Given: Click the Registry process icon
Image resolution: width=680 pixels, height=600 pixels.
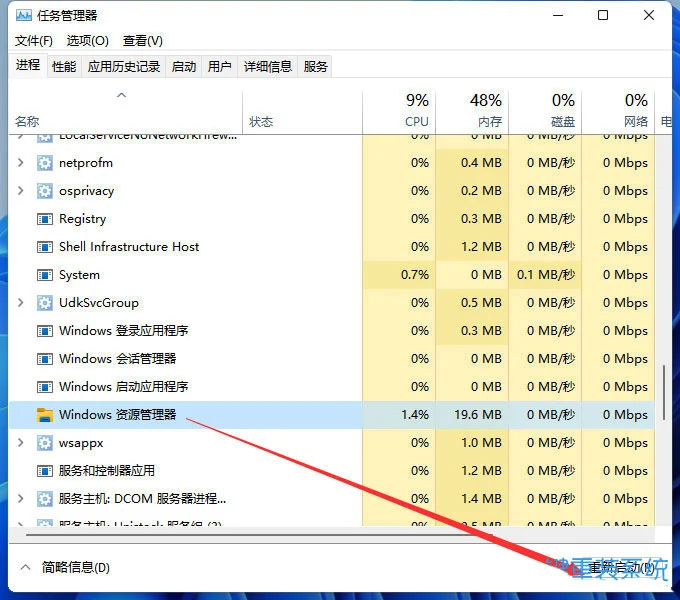Looking at the screenshot, I should point(45,219).
